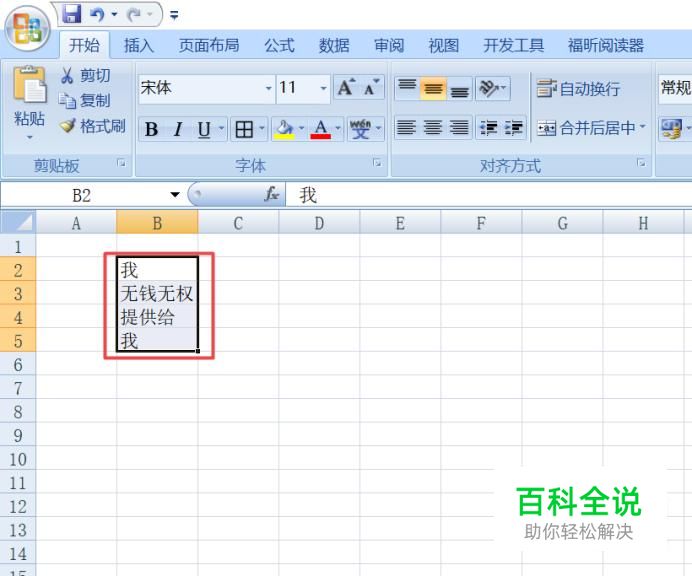Viewport: 692px width, 576px height.
Task: Open the 对齐方式 dialog launcher
Action: coord(642,163)
